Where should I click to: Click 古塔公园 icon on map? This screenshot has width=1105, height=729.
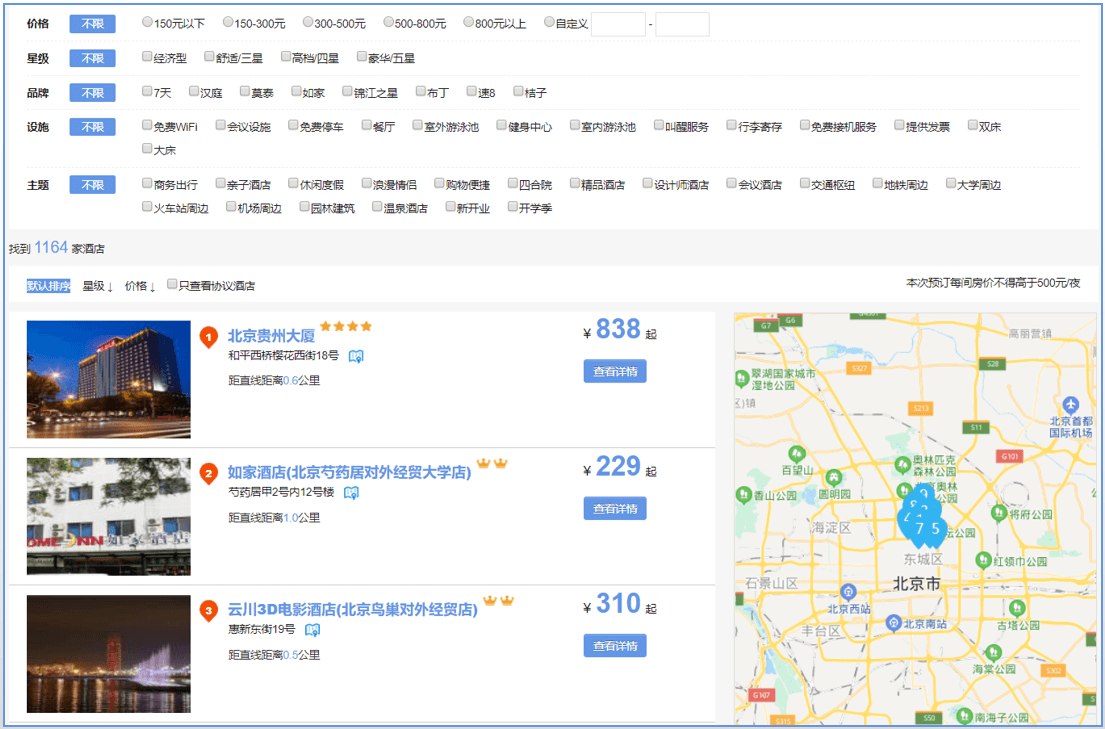pyautogui.click(x=1016, y=608)
